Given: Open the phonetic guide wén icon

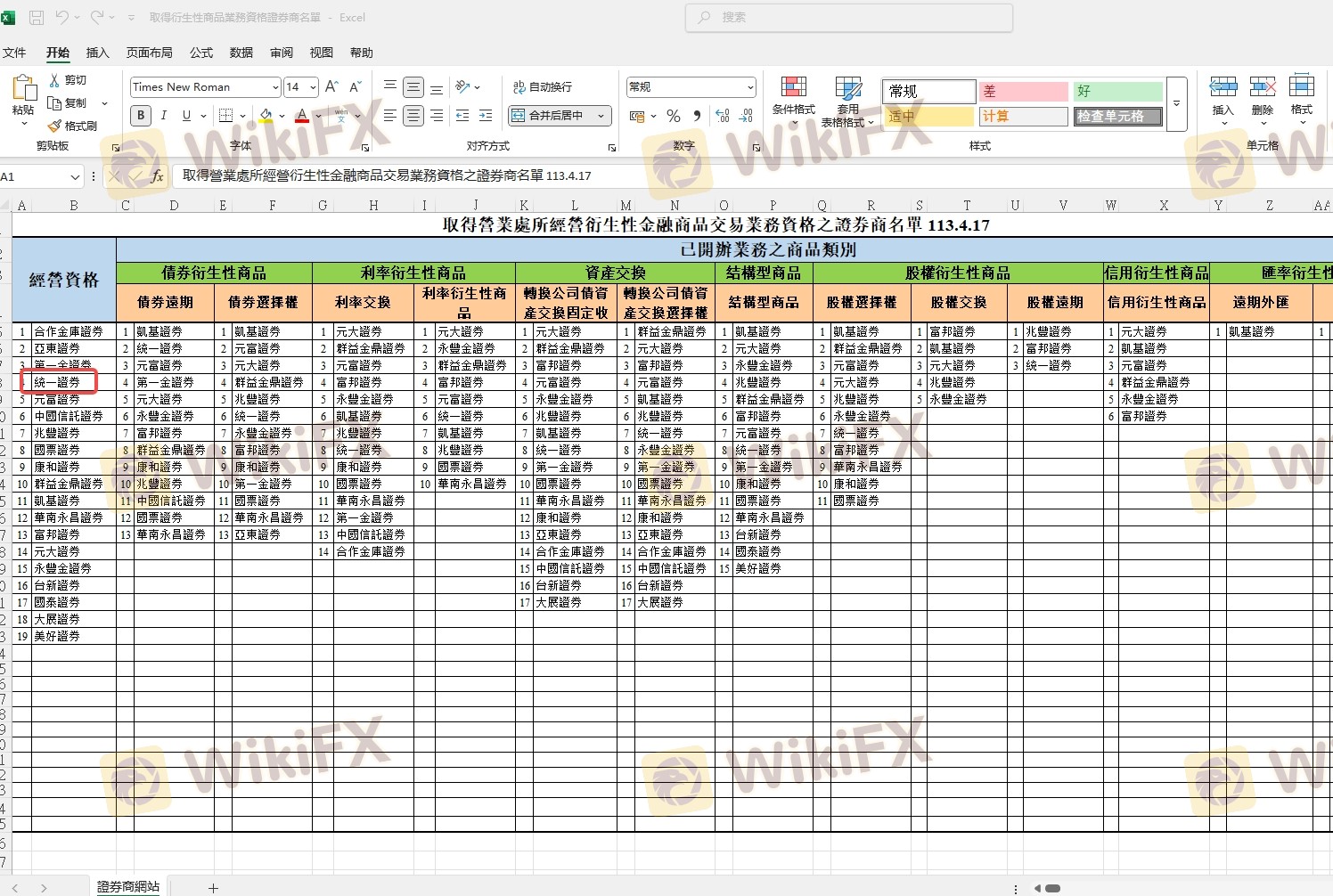Looking at the screenshot, I should coord(341,115).
